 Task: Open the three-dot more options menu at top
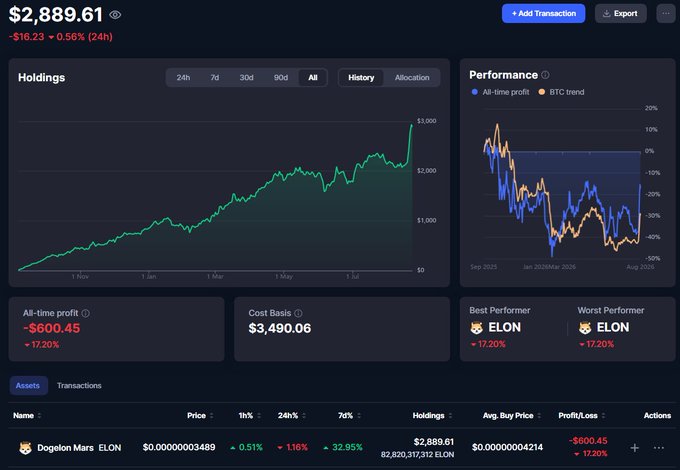pyautogui.click(x=666, y=13)
